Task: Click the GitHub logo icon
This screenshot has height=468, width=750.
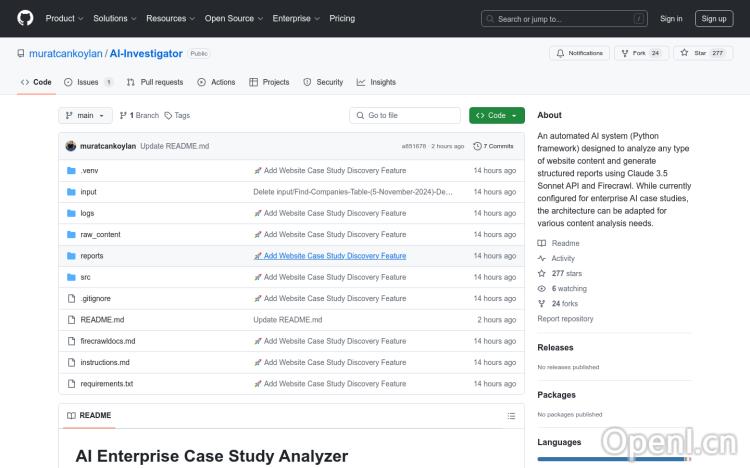Action: pyautogui.click(x=25, y=18)
